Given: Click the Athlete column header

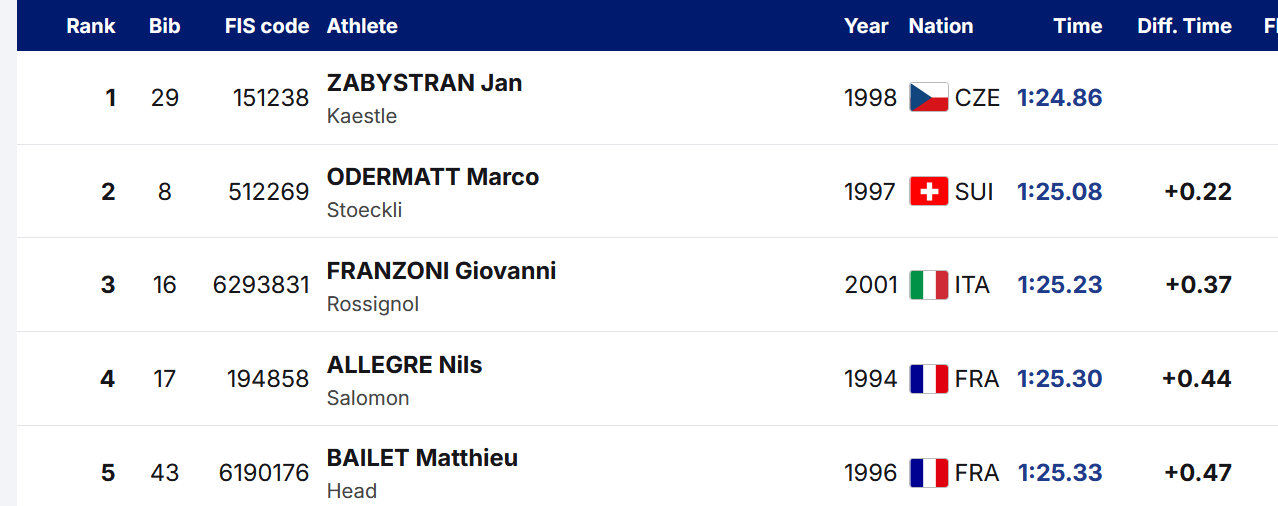Looking at the screenshot, I should [x=362, y=26].
